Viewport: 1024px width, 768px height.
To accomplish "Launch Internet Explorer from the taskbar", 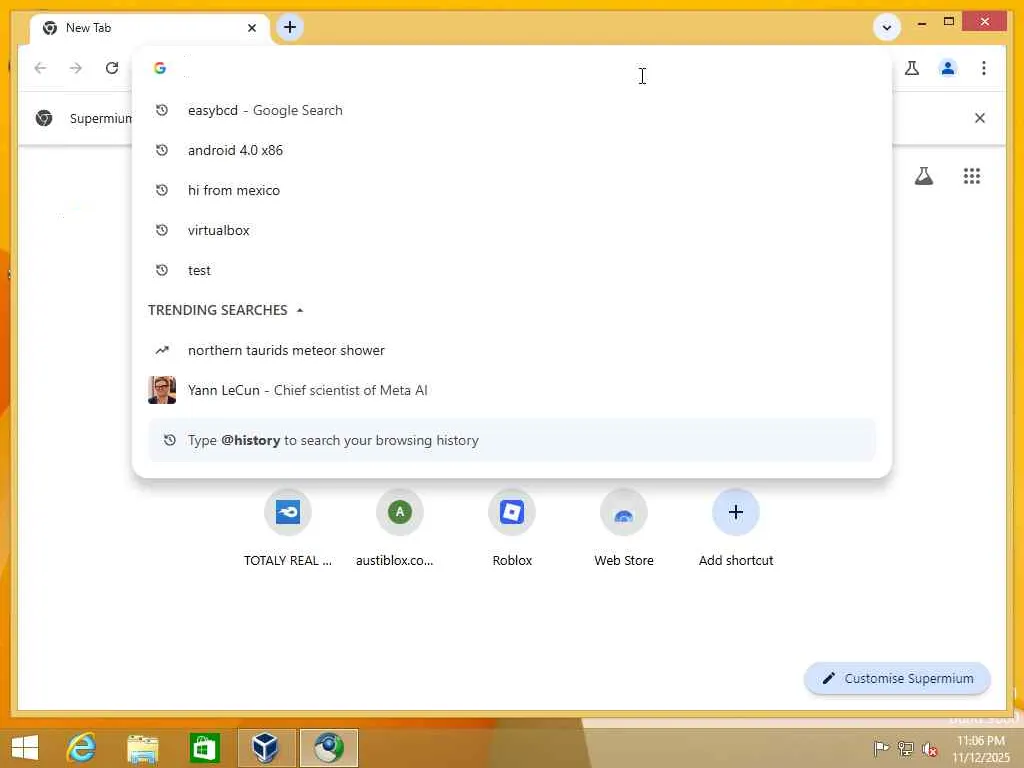I will click(82, 748).
